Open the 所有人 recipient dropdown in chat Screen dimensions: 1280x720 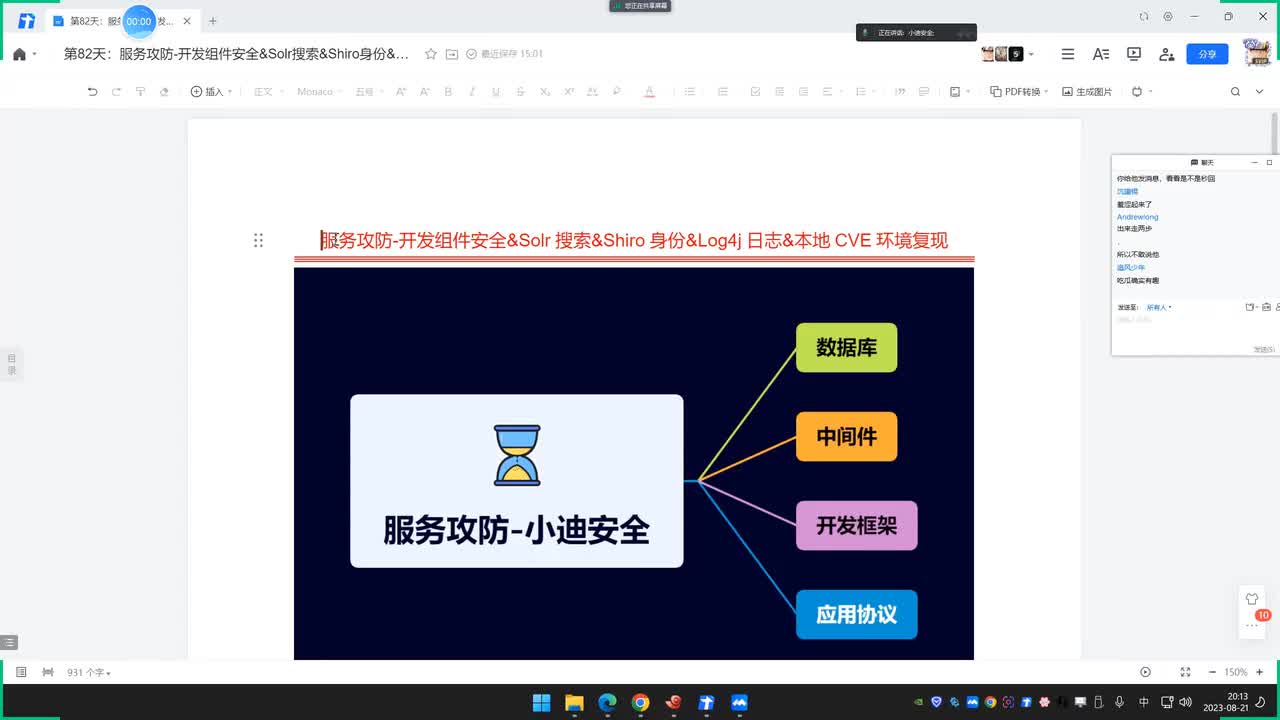click(1159, 307)
